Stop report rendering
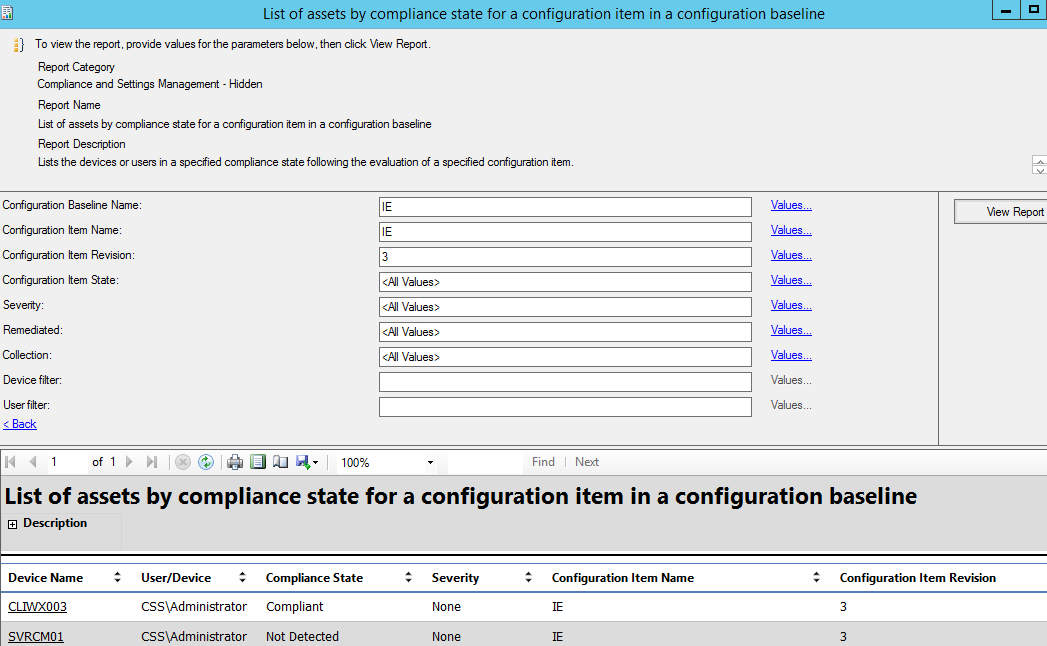Screen dimensions: 1047x646 (x=183, y=462)
